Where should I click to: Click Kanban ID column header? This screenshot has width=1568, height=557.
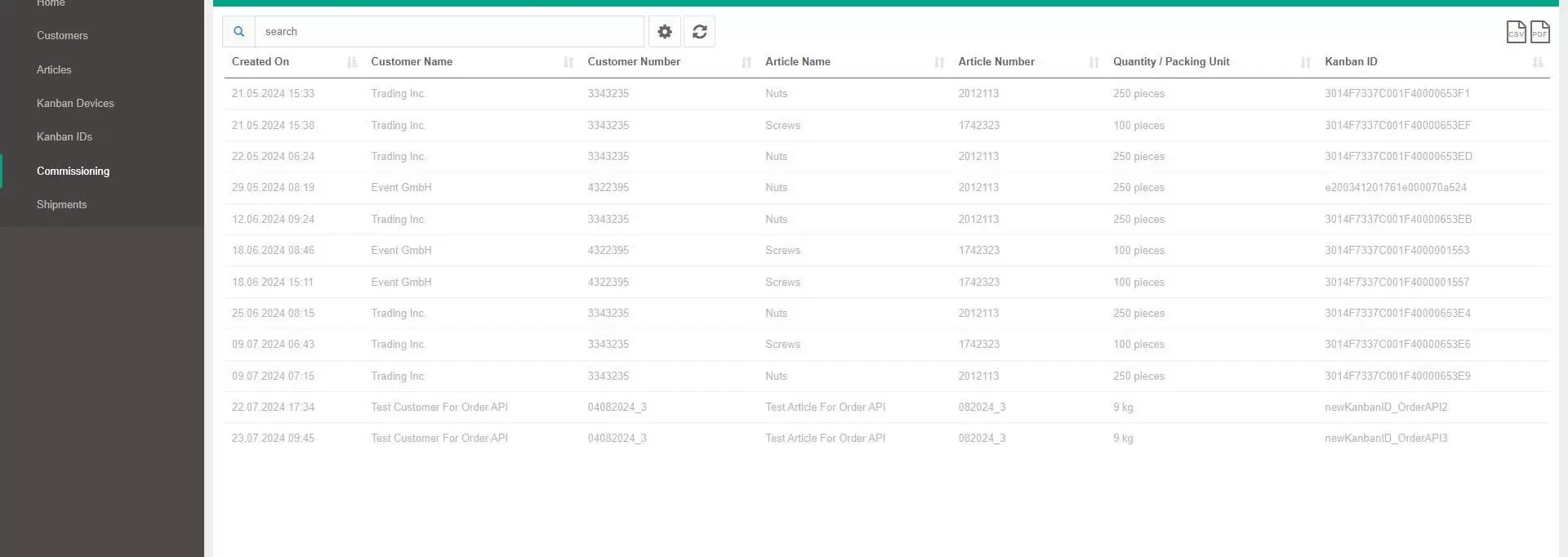click(1351, 61)
